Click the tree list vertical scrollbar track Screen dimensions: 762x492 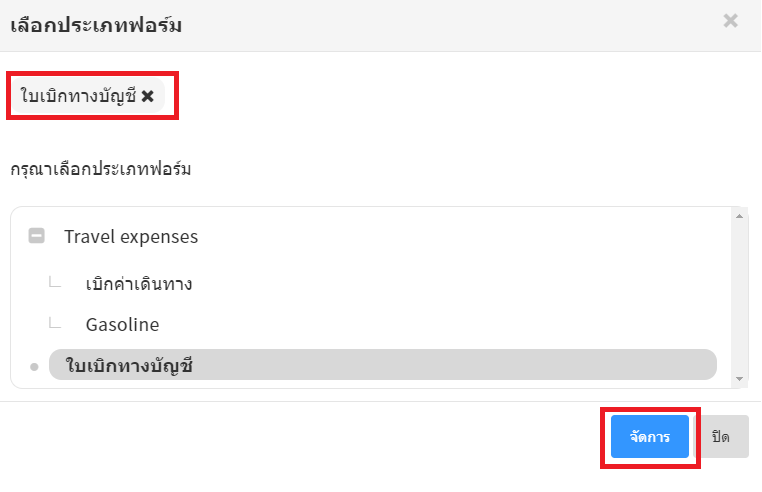tap(740, 296)
